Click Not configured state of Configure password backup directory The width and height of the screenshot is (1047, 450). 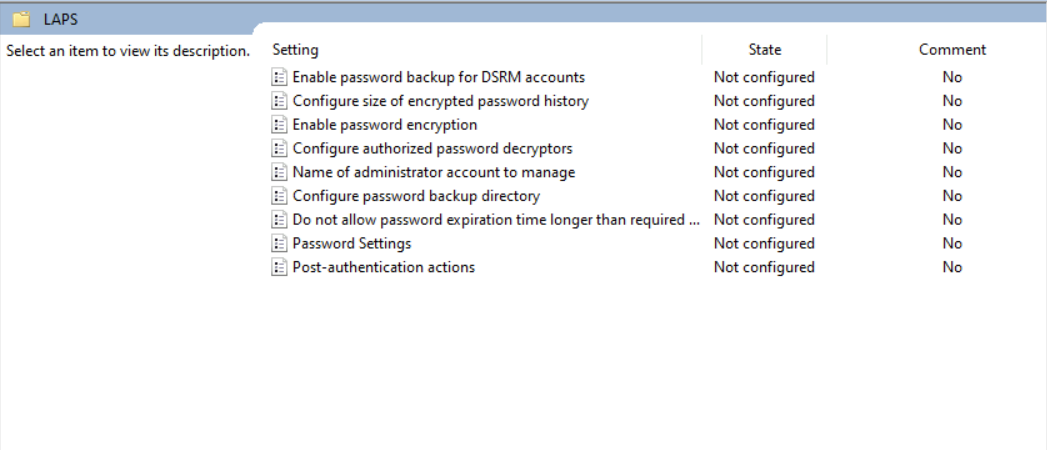point(764,196)
